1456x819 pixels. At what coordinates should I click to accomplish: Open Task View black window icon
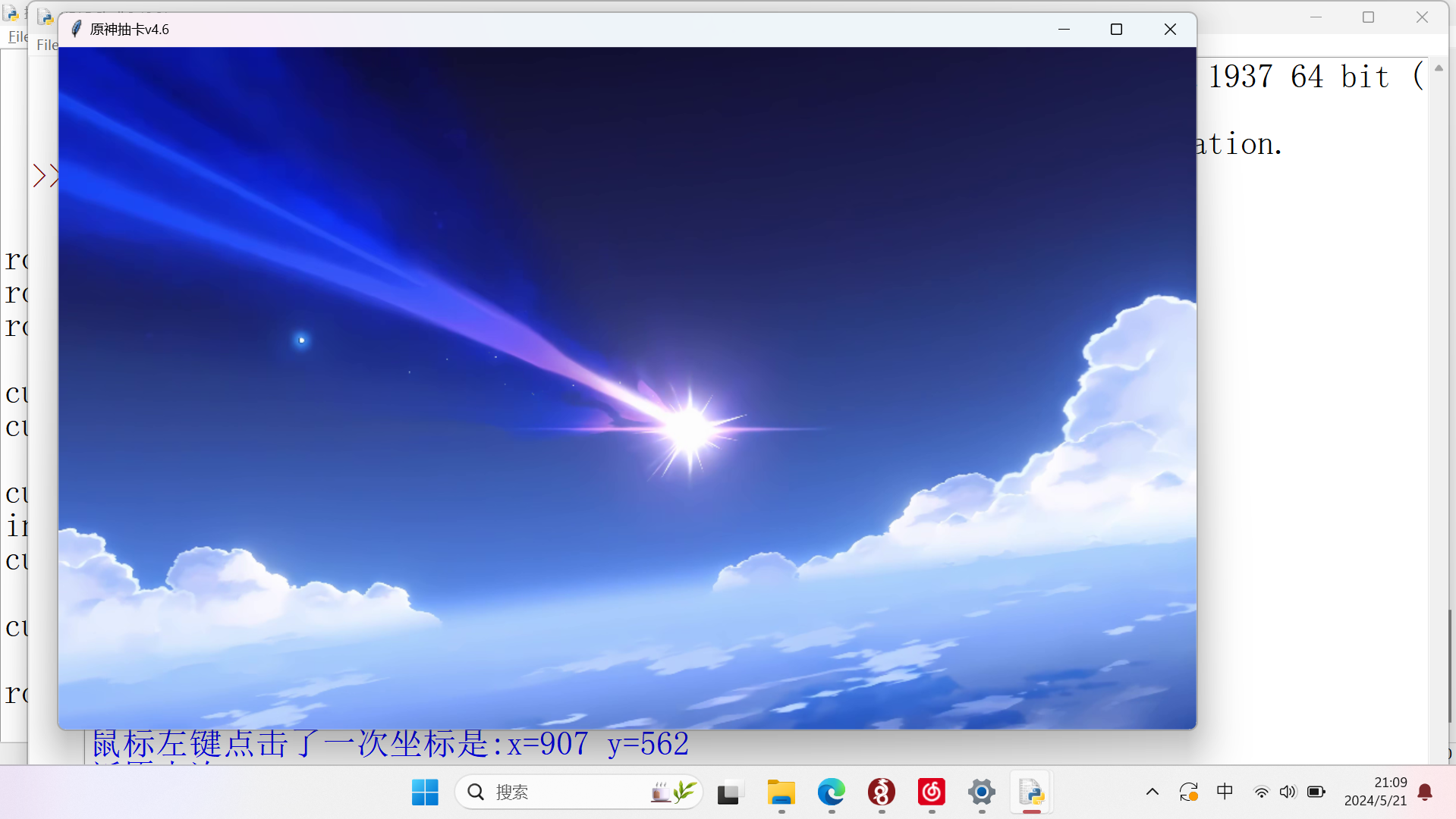coord(728,792)
